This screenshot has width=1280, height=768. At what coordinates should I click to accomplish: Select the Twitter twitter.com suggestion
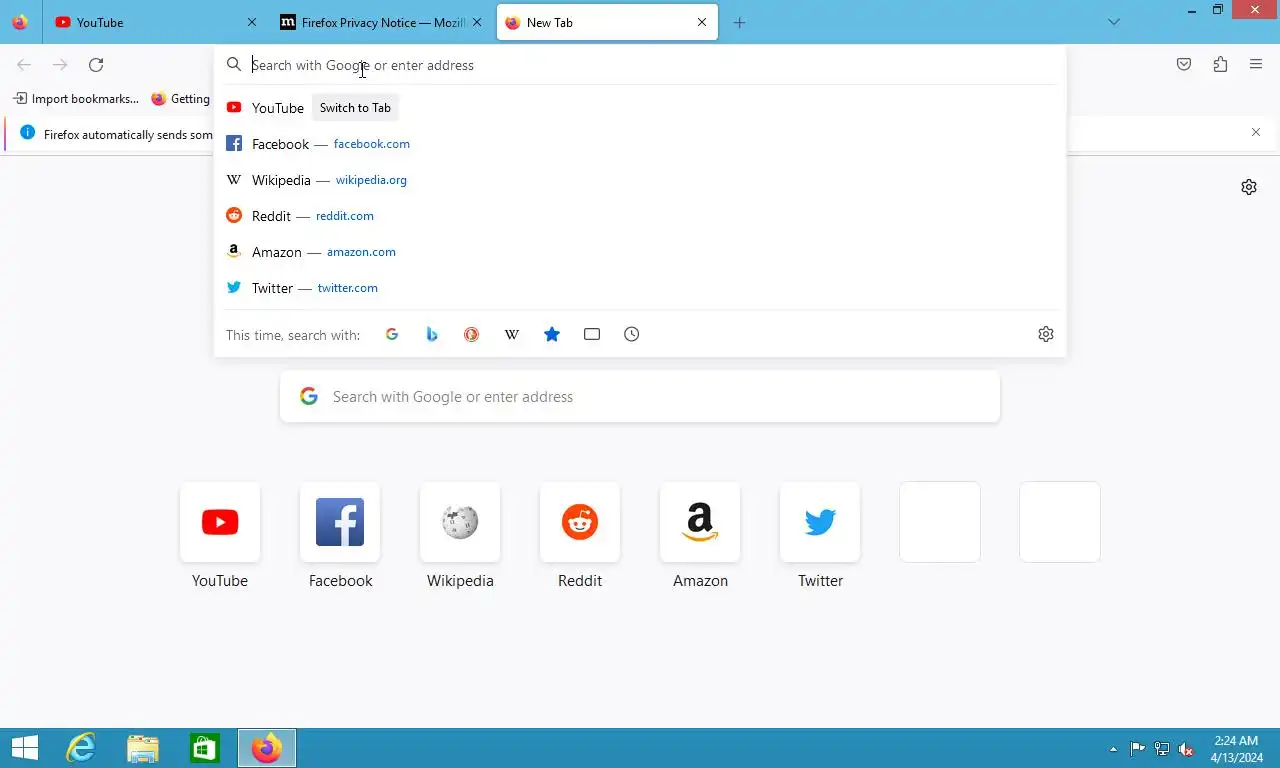click(640, 288)
